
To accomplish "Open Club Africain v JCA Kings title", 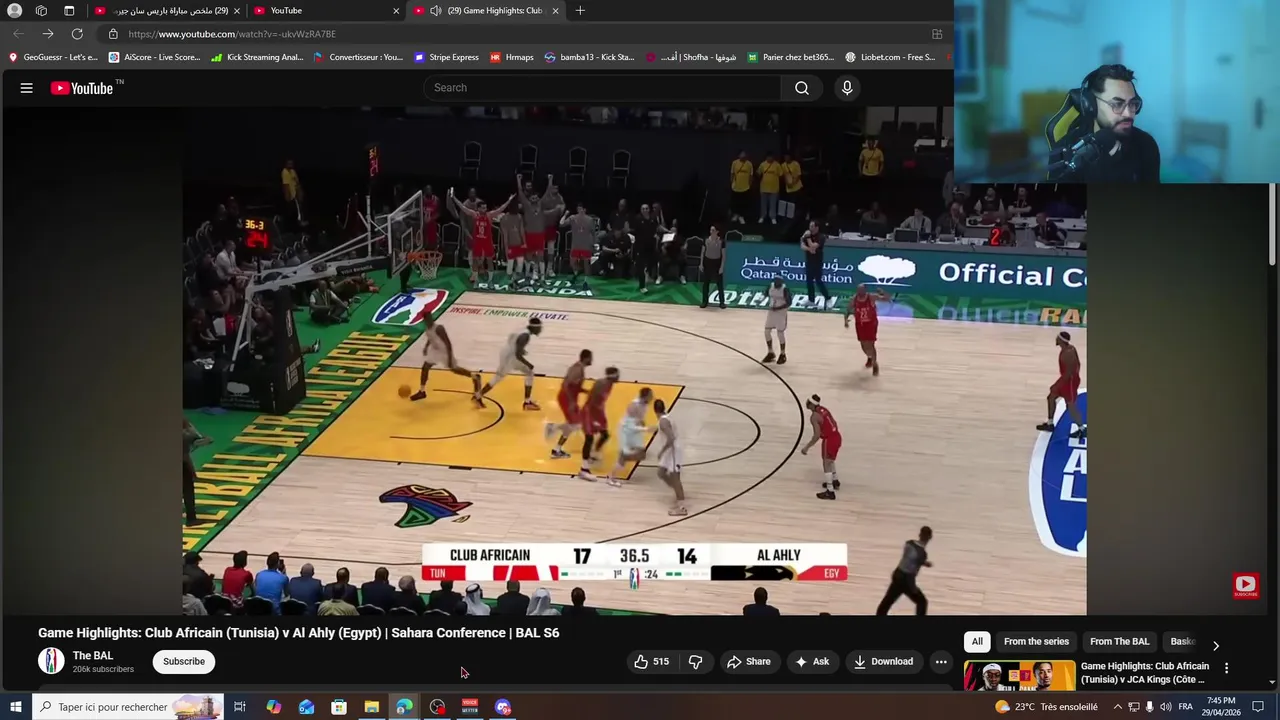I will pos(1145,673).
